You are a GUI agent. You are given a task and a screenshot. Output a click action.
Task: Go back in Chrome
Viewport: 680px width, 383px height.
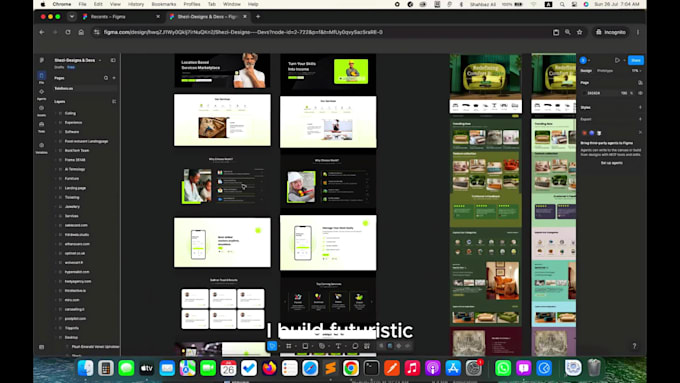42,32
